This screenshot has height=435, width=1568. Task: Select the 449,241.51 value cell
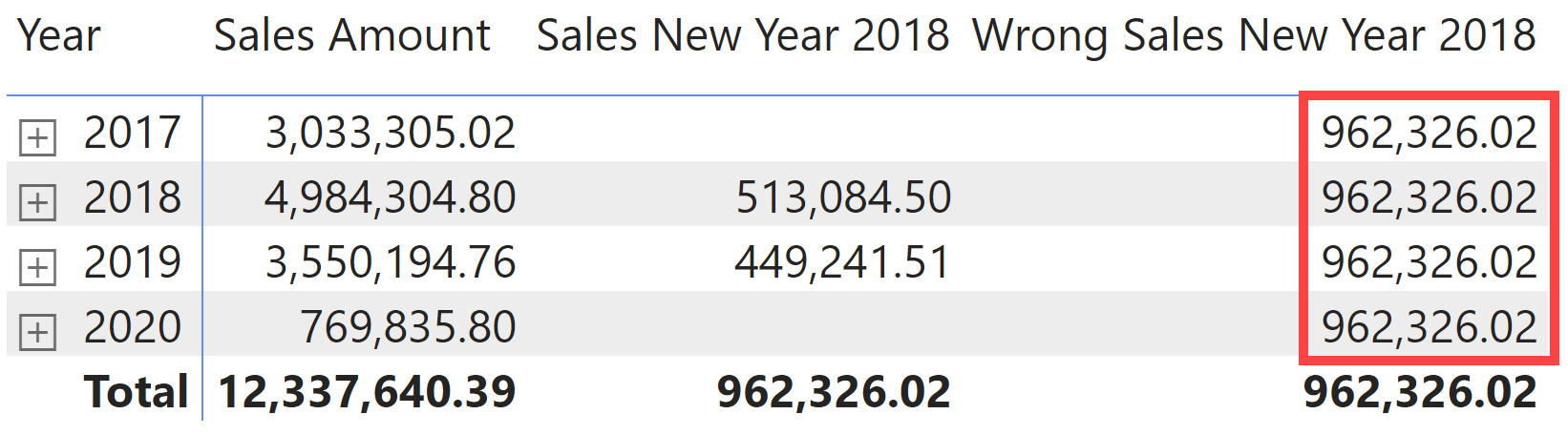click(x=843, y=262)
